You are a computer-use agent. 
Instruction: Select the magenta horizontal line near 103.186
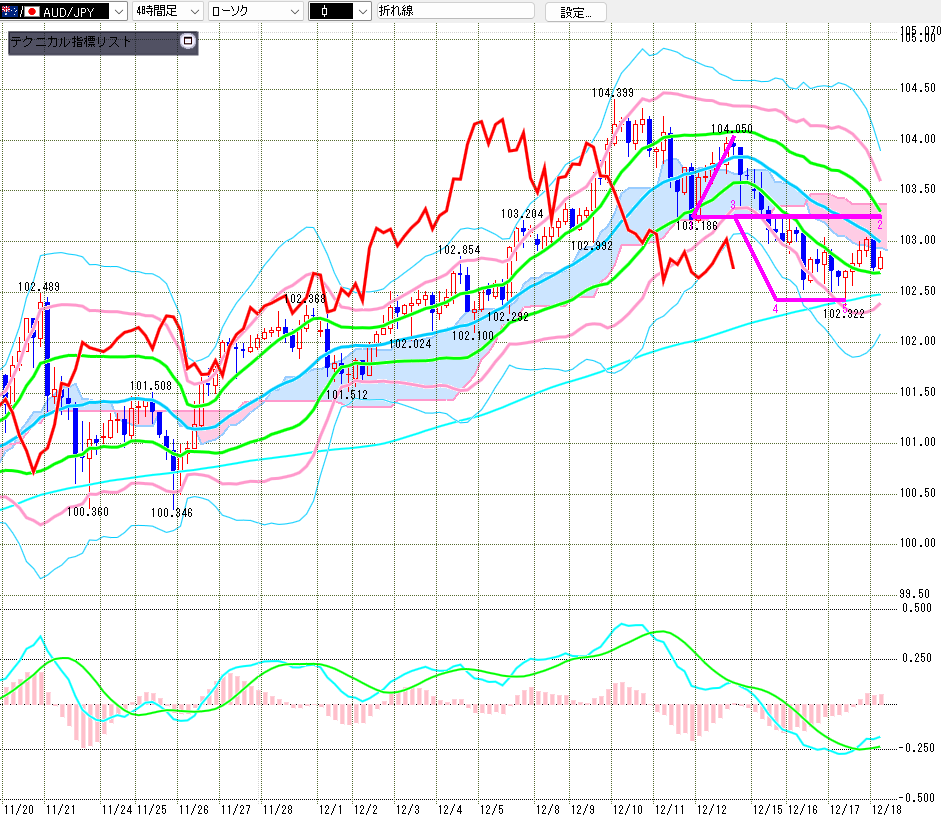pos(800,216)
